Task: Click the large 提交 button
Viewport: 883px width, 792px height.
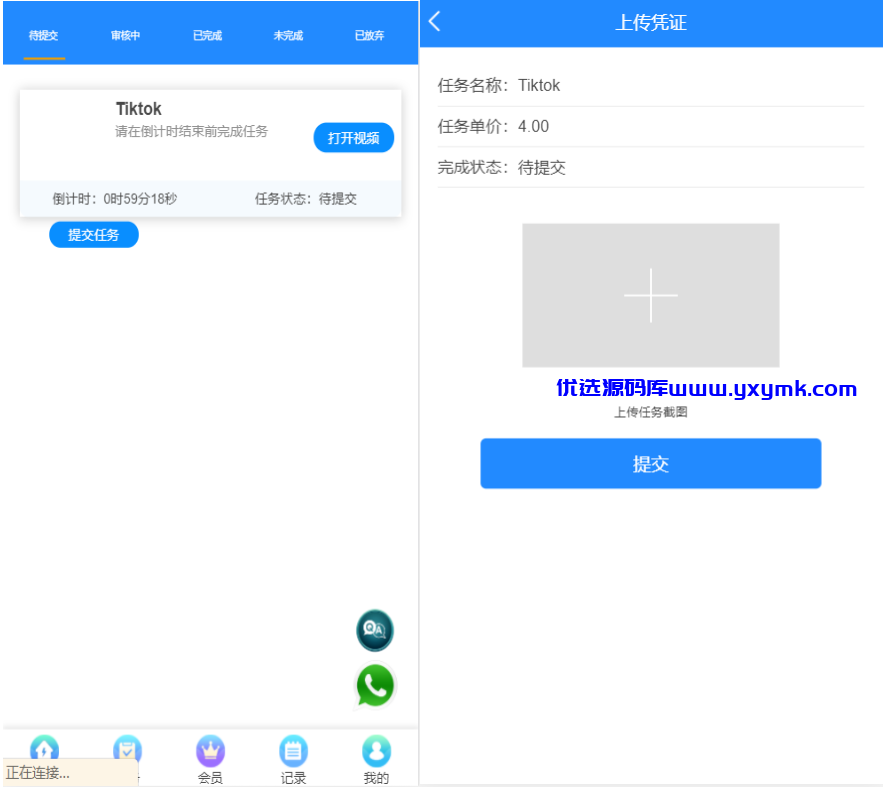Action: point(650,464)
